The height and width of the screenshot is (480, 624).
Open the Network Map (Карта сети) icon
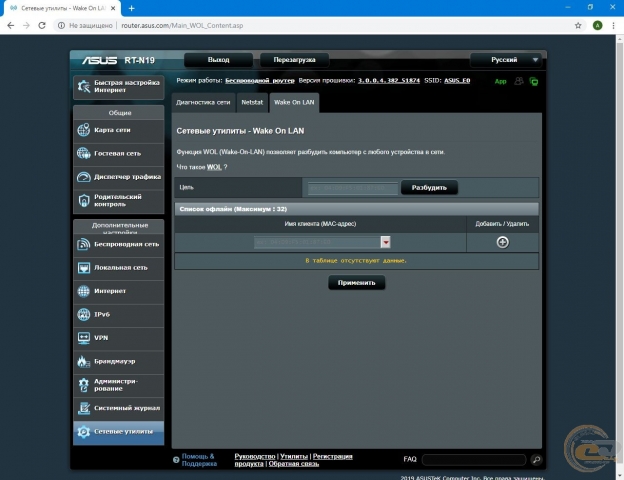[84, 130]
